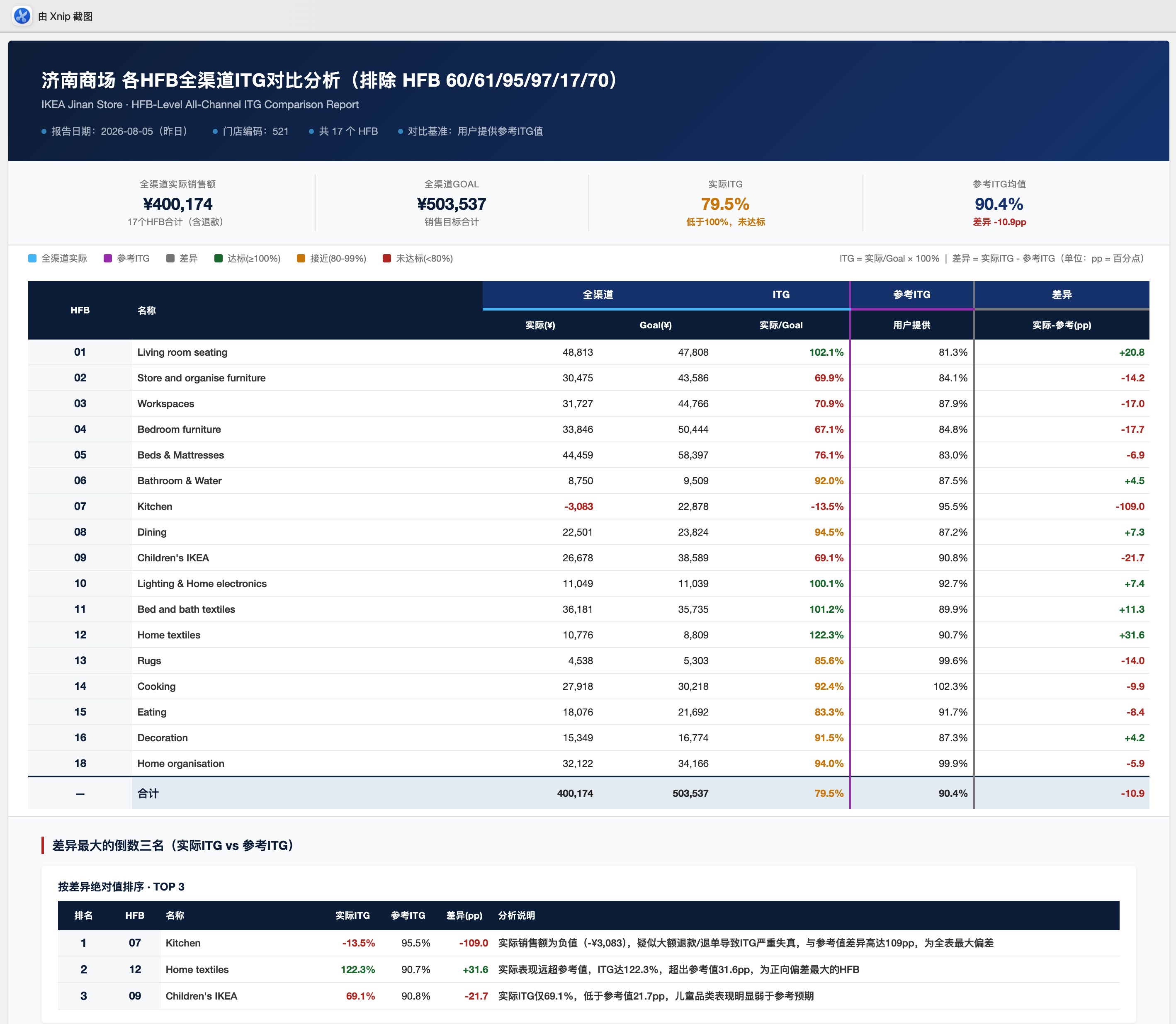Click the ¥503,537 GOAL summary value
The image size is (1176, 1024).
pyautogui.click(x=452, y=204)
